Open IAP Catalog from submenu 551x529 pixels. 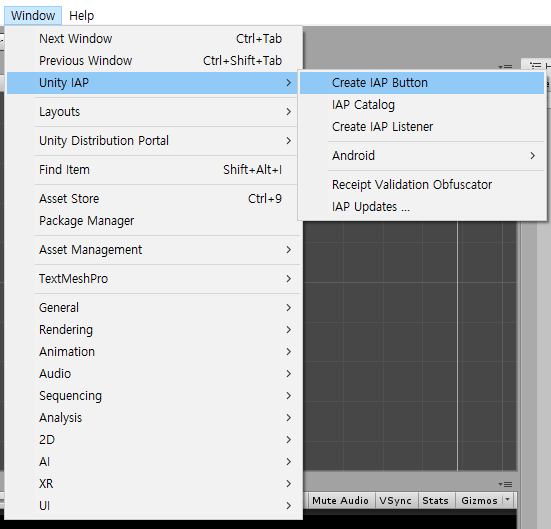click(422, 105)
